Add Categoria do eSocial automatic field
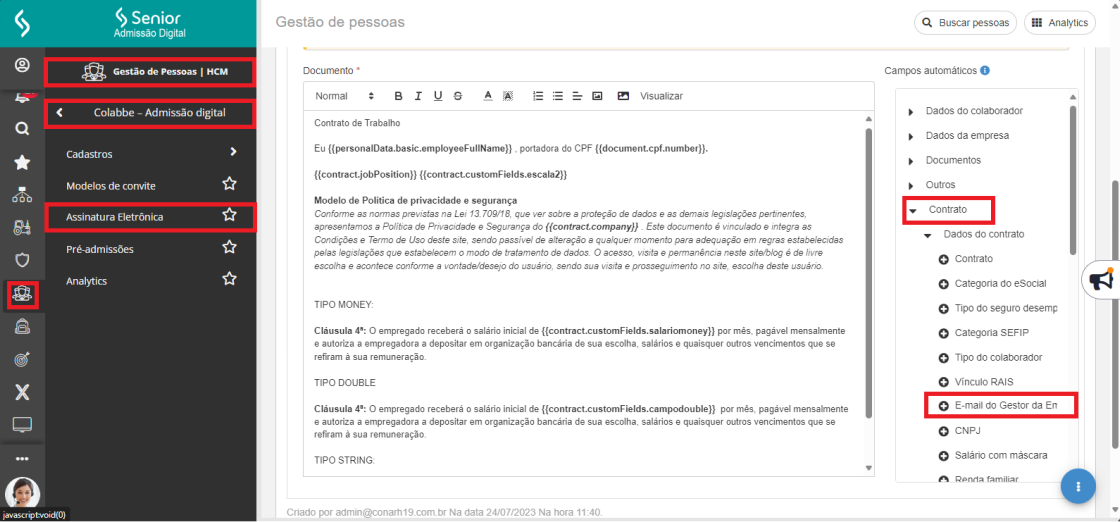This screenshot has height=522, width=1120. [943, 284]
